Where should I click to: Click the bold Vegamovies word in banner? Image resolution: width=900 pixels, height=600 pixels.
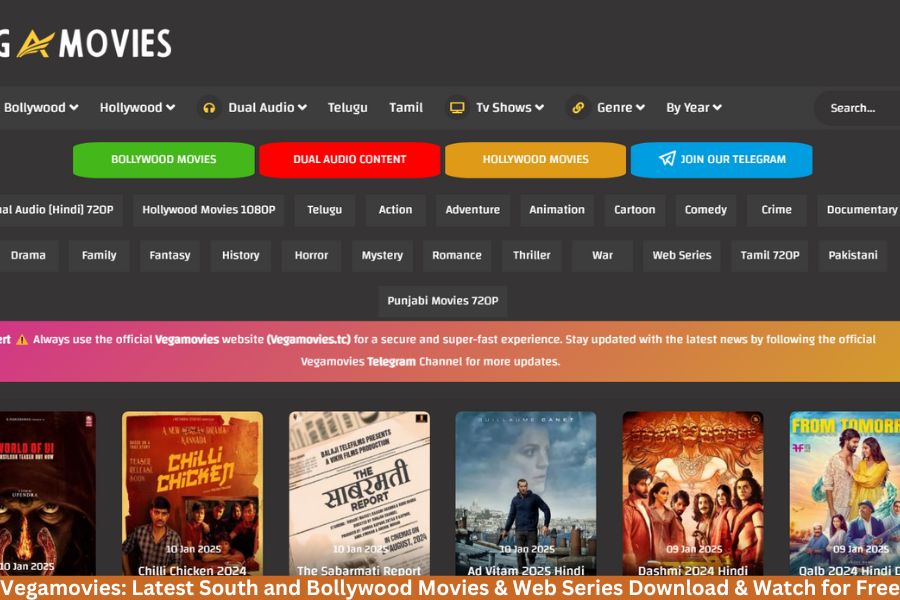tap(187, 339)
